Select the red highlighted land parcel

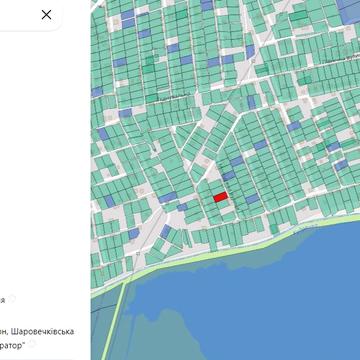pyautogui.click(x=221, y=197)
